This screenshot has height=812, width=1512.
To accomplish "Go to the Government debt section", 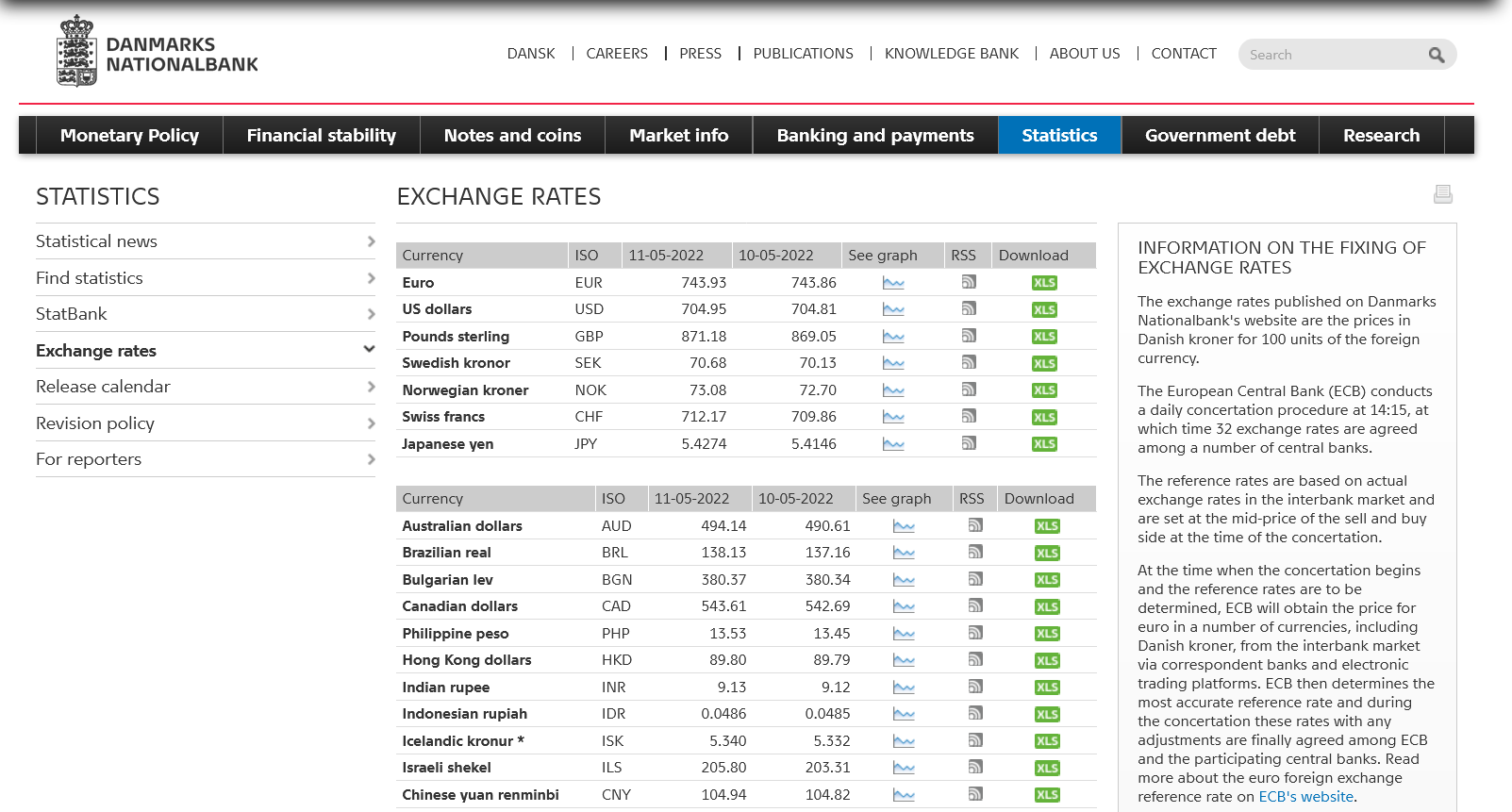I will (1220, 135).
